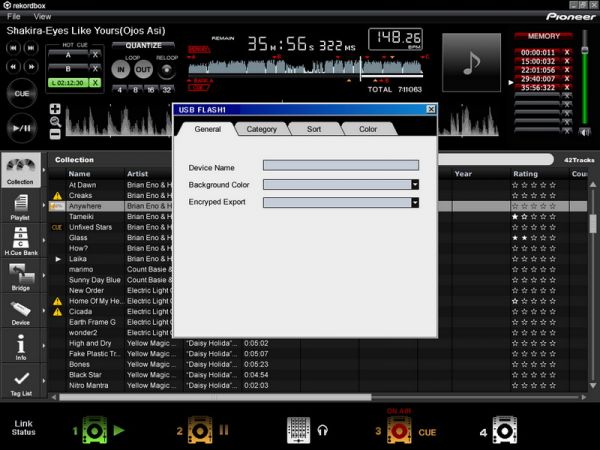The image size is (600, 450).
Task: Trigger hot cue B
Action: 68,69
